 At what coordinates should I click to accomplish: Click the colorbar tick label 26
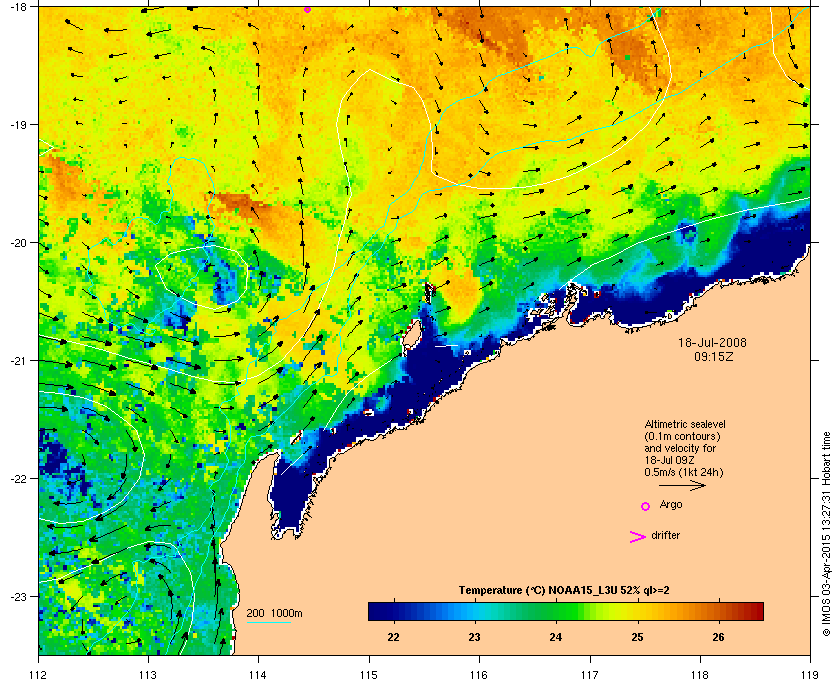[x=718, y=637]
